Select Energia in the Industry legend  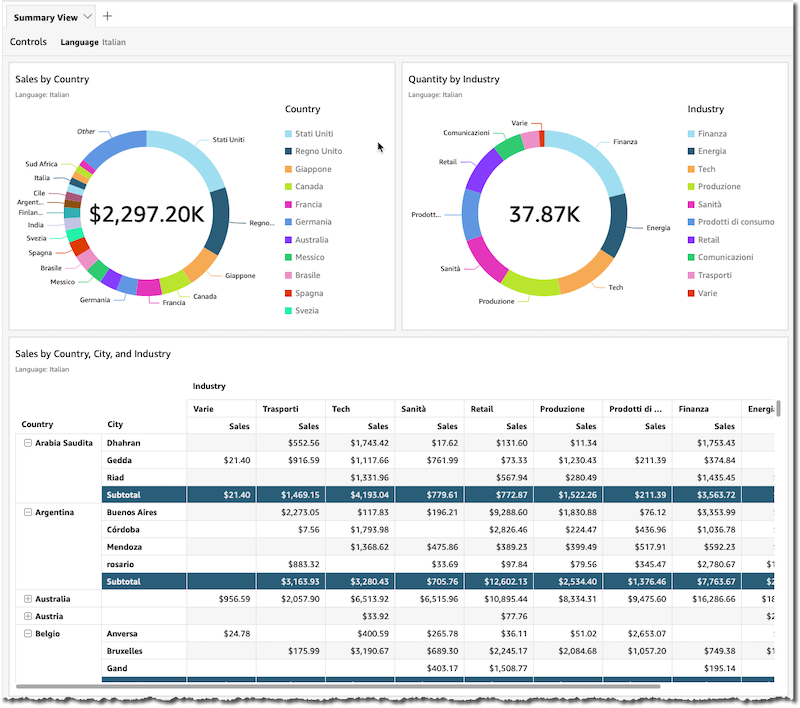pos(712,151)
